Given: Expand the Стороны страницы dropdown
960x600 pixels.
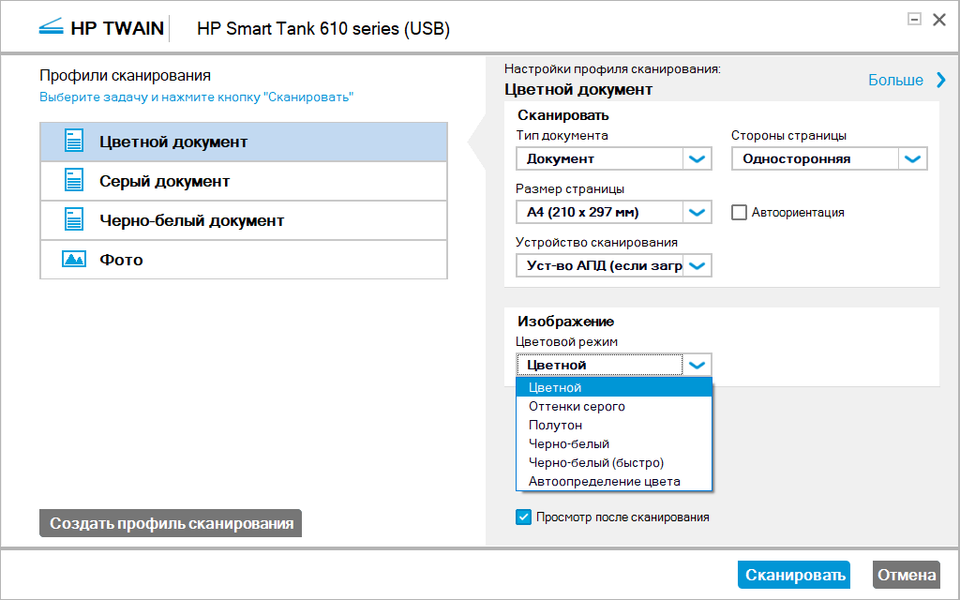Looking at the screenshot, I should 913,158.
